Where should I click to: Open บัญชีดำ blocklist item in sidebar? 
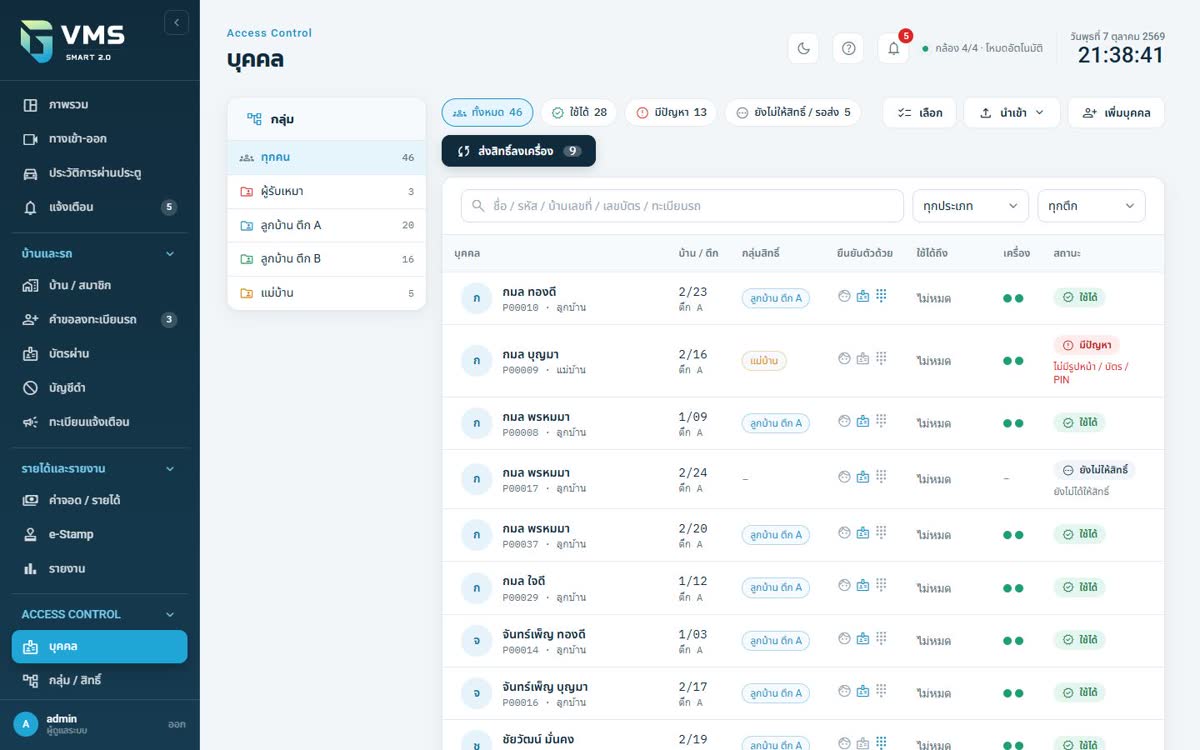(99, 388)
